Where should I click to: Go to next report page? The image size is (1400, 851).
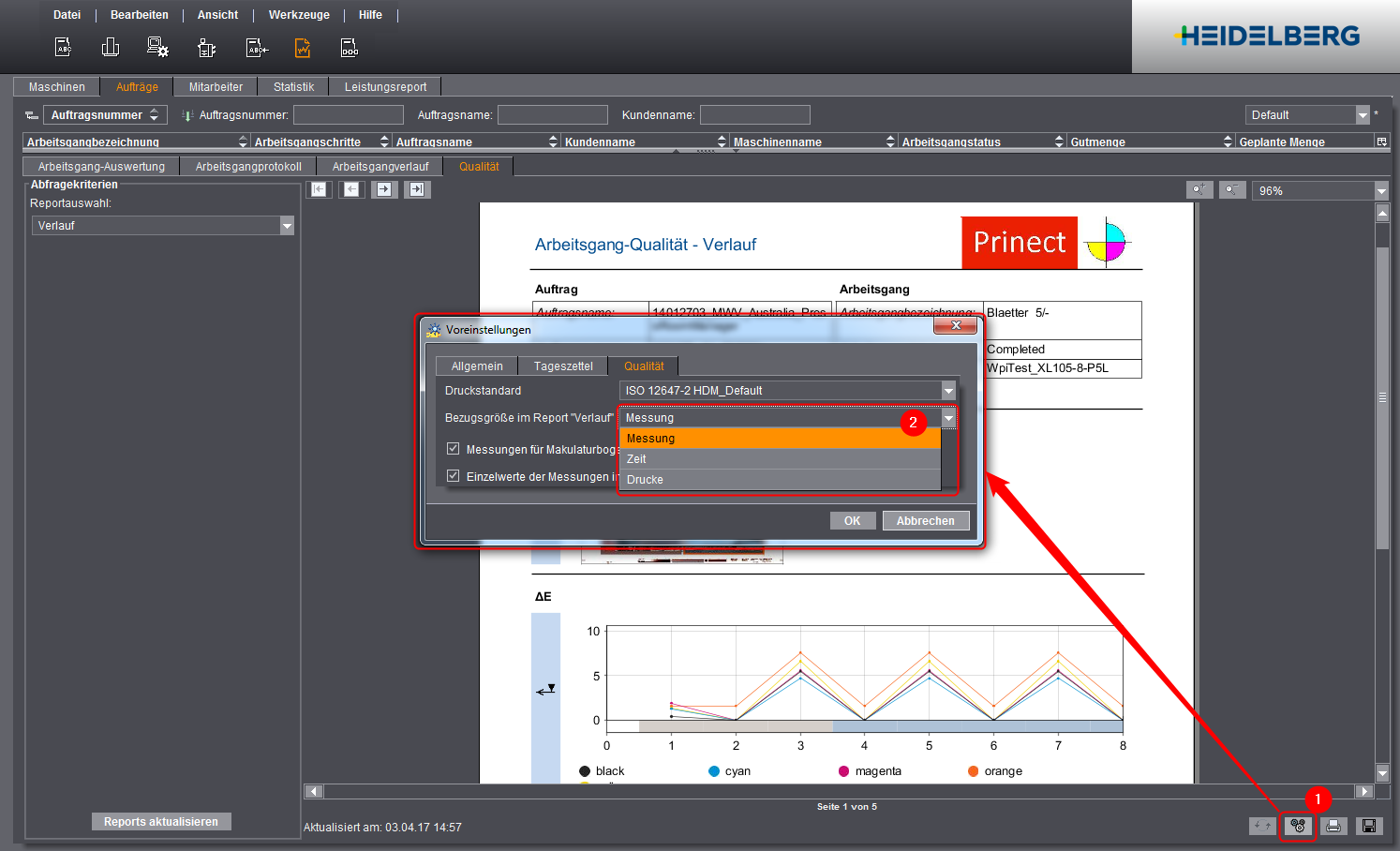pos(384,189)
